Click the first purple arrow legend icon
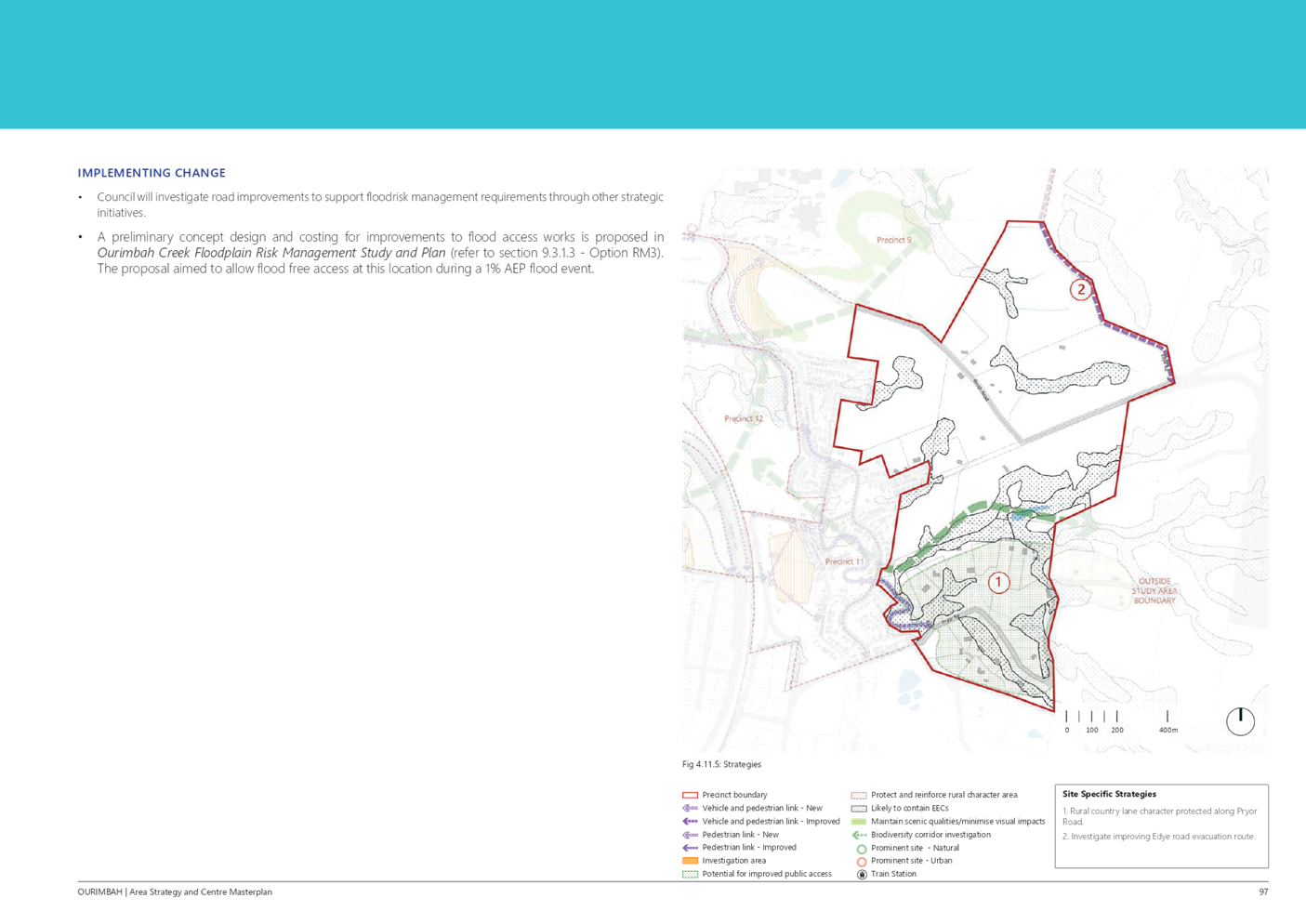 [690, 809]
